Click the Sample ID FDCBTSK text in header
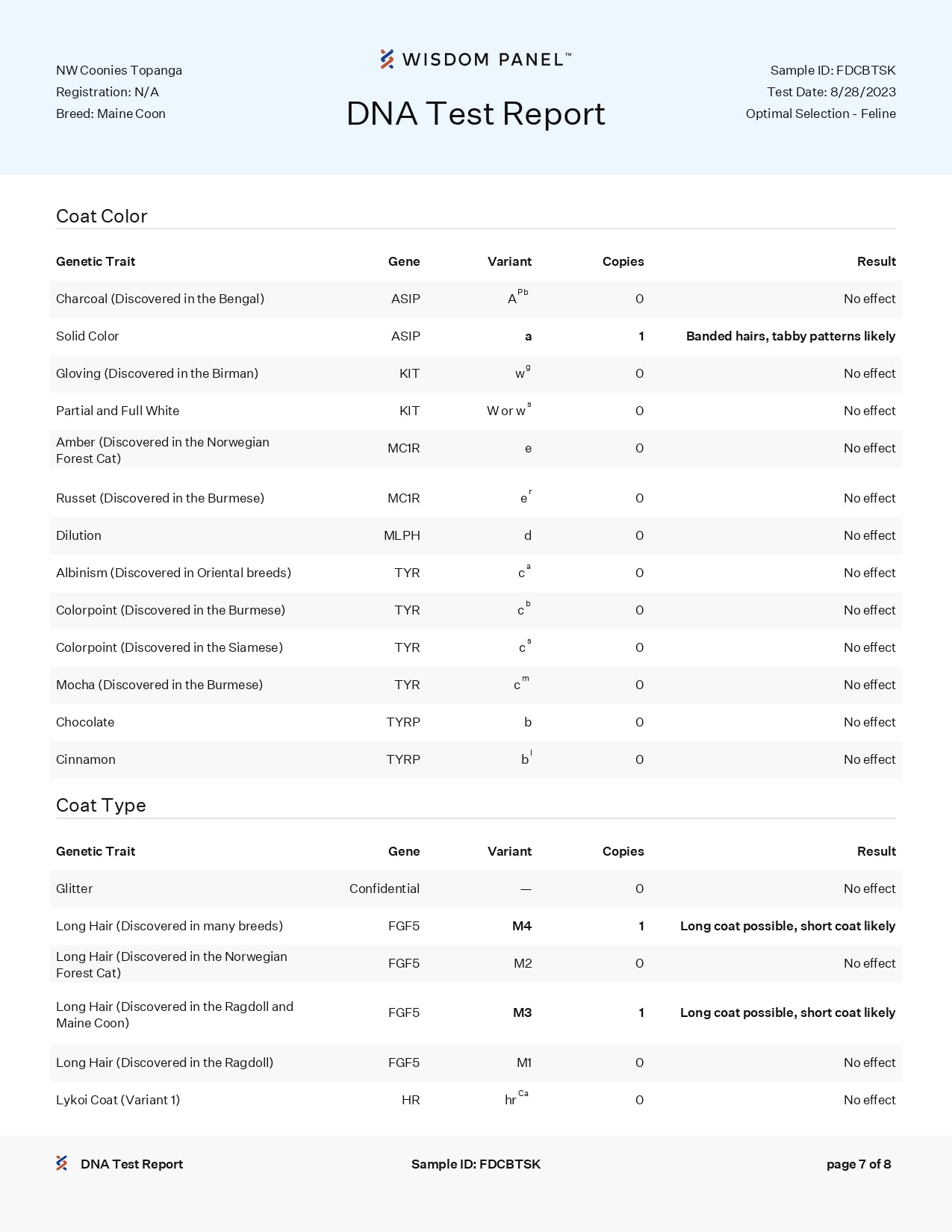952x1232 pixels. tap(833, 70)
